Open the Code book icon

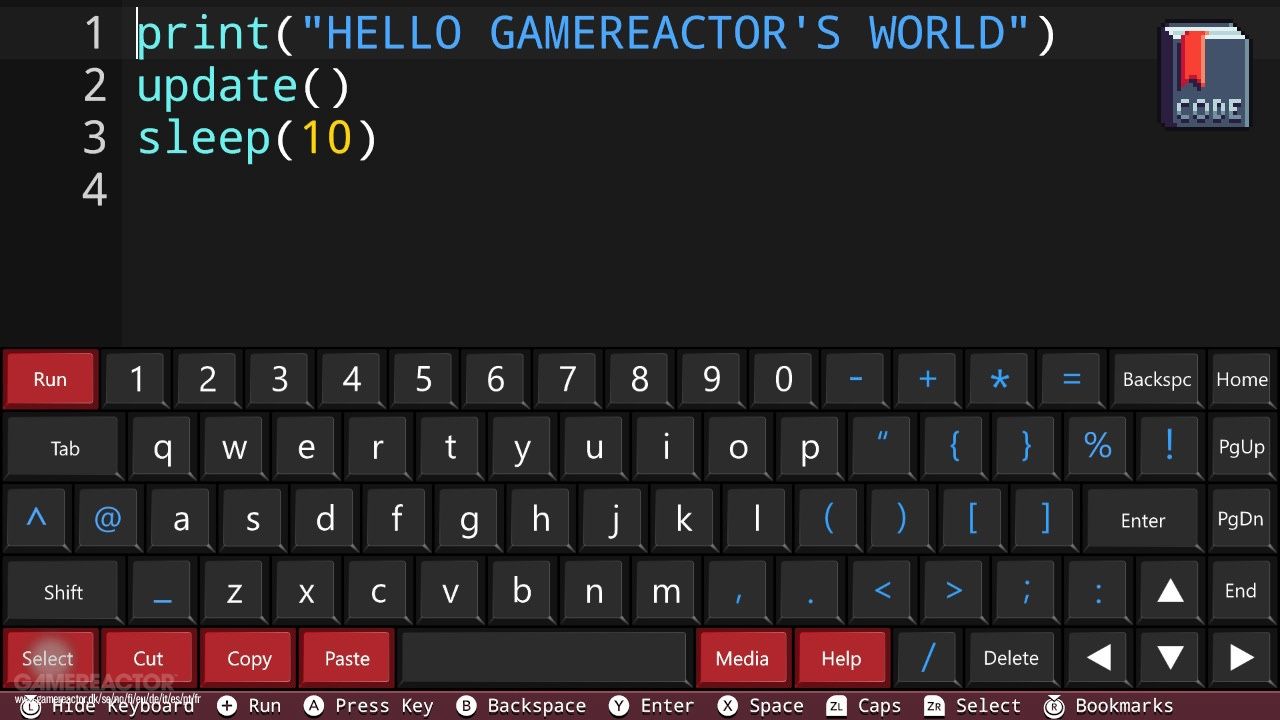point(1205,77)
